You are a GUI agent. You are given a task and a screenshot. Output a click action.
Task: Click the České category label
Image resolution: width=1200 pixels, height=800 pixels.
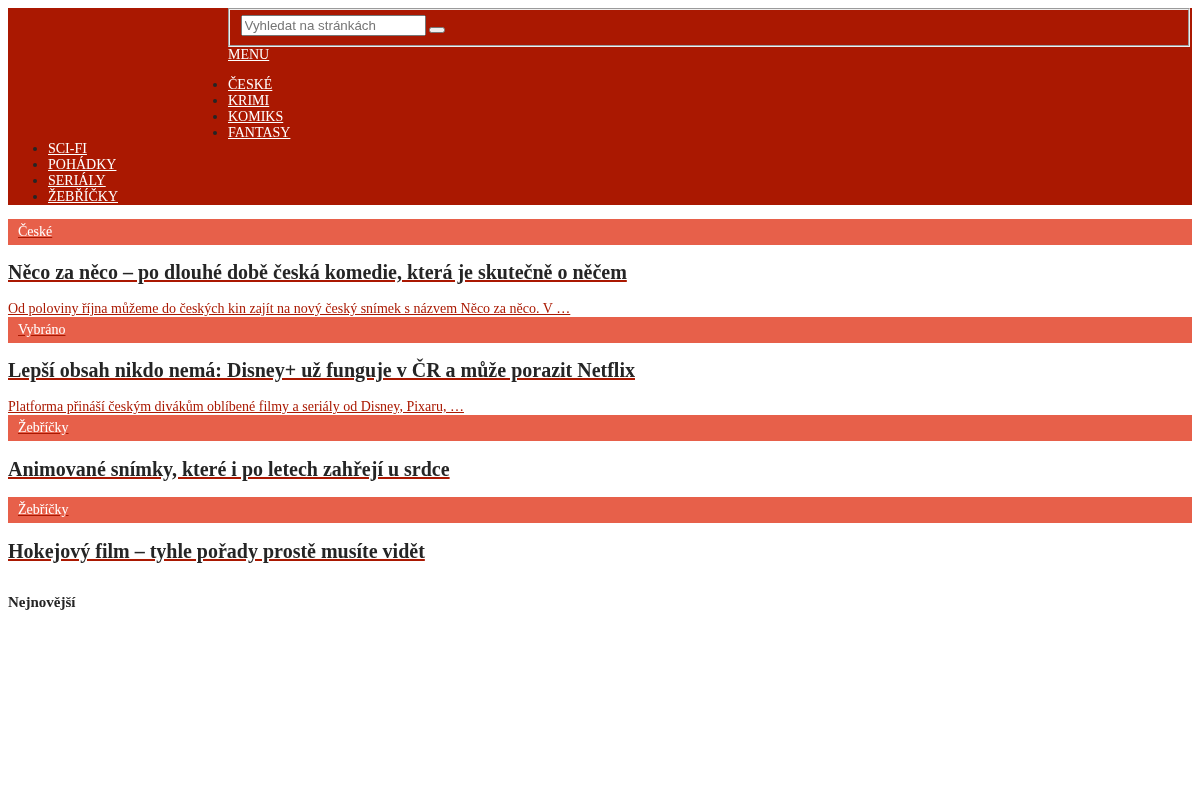35,232
